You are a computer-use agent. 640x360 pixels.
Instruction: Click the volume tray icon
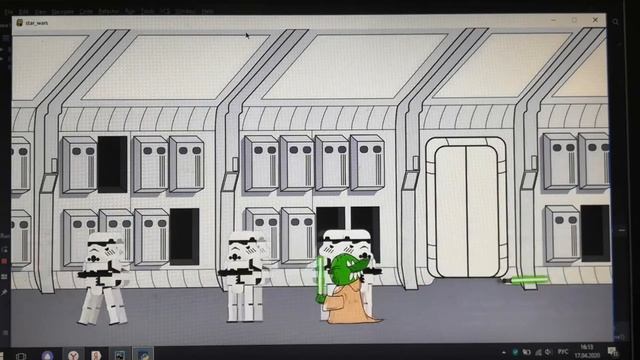click(x=548, y=352)
